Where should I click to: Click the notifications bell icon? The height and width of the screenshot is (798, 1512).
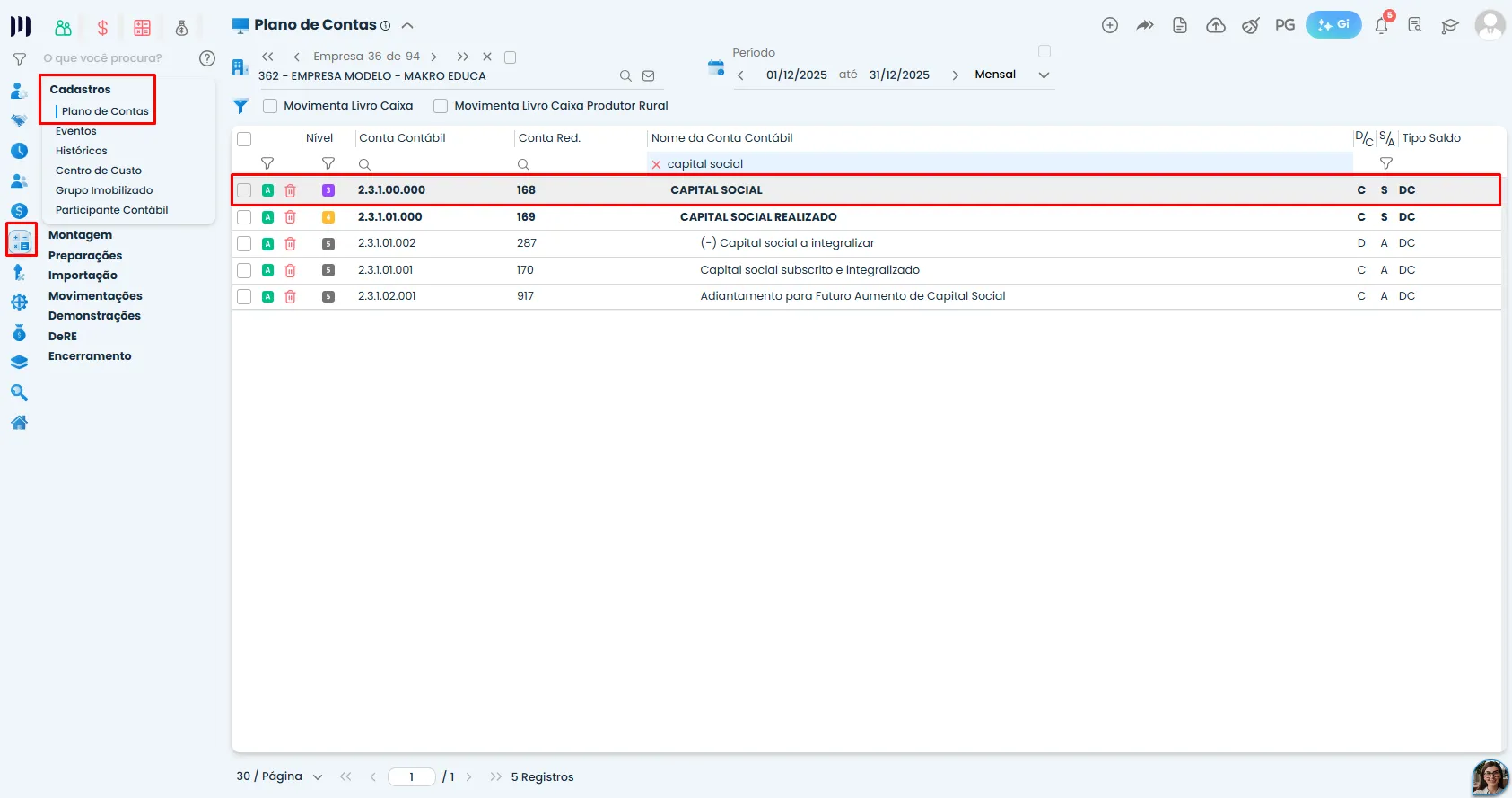tap(1382, 25)
